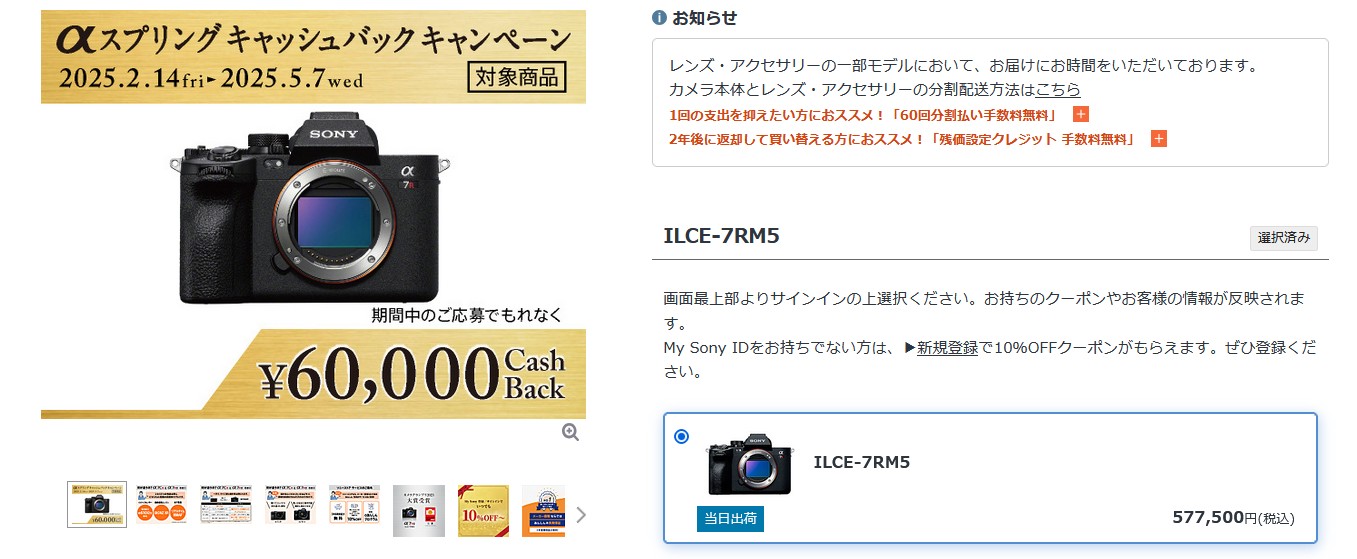Click the 選択済み button
The height and width of the screenshot is (559, 1357).
pos(1284,238)
